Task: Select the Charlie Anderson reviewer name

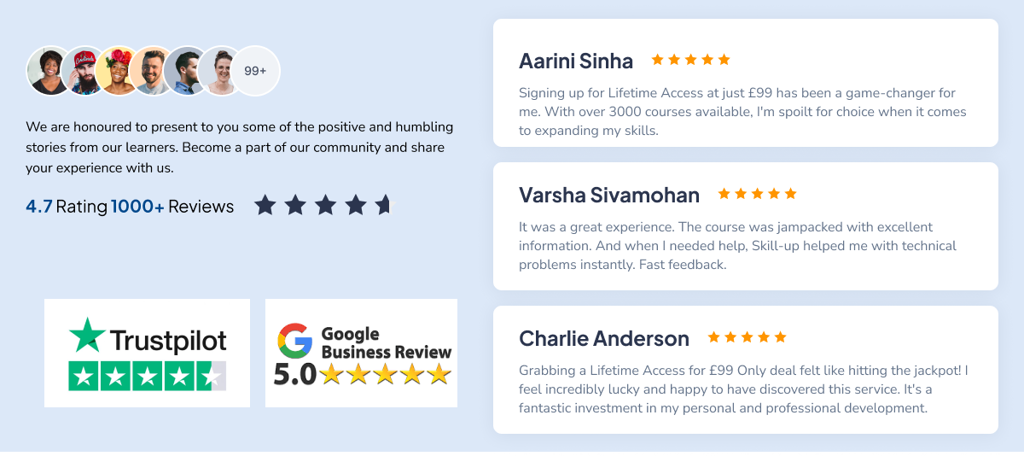Action: pos(604,338)
